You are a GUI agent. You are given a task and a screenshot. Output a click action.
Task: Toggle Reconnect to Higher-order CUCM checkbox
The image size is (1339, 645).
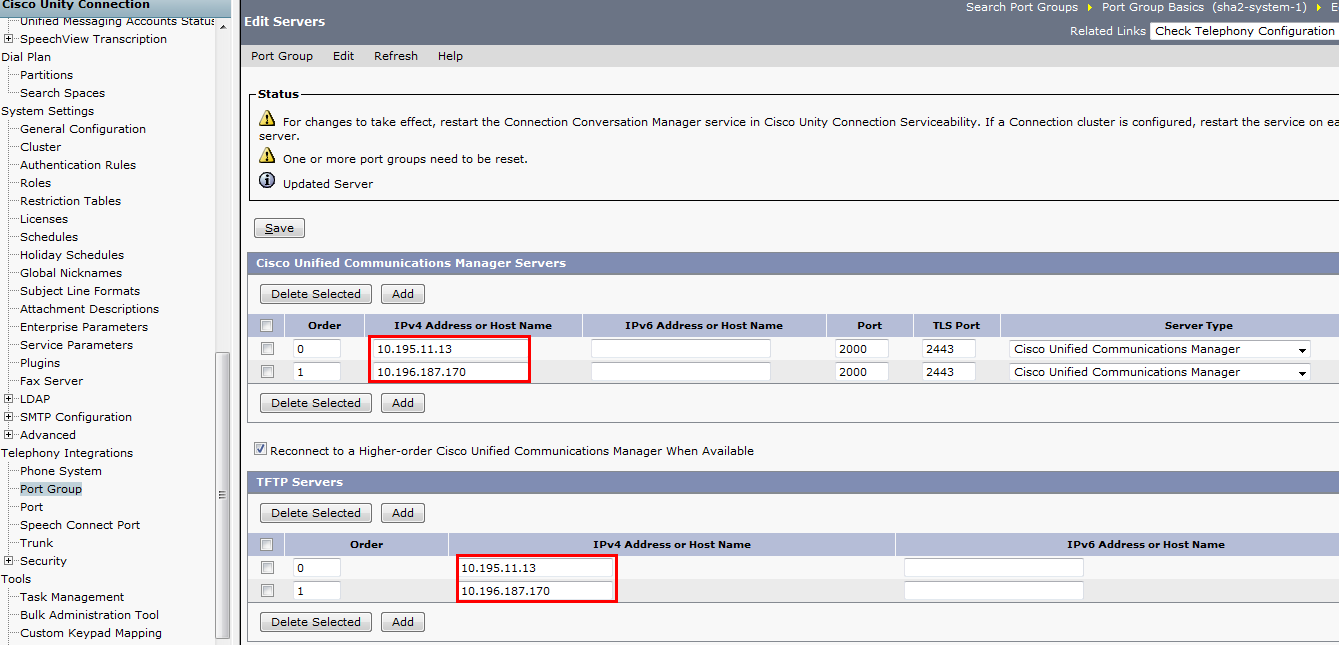pyautogui.click(x=260, y=450)
